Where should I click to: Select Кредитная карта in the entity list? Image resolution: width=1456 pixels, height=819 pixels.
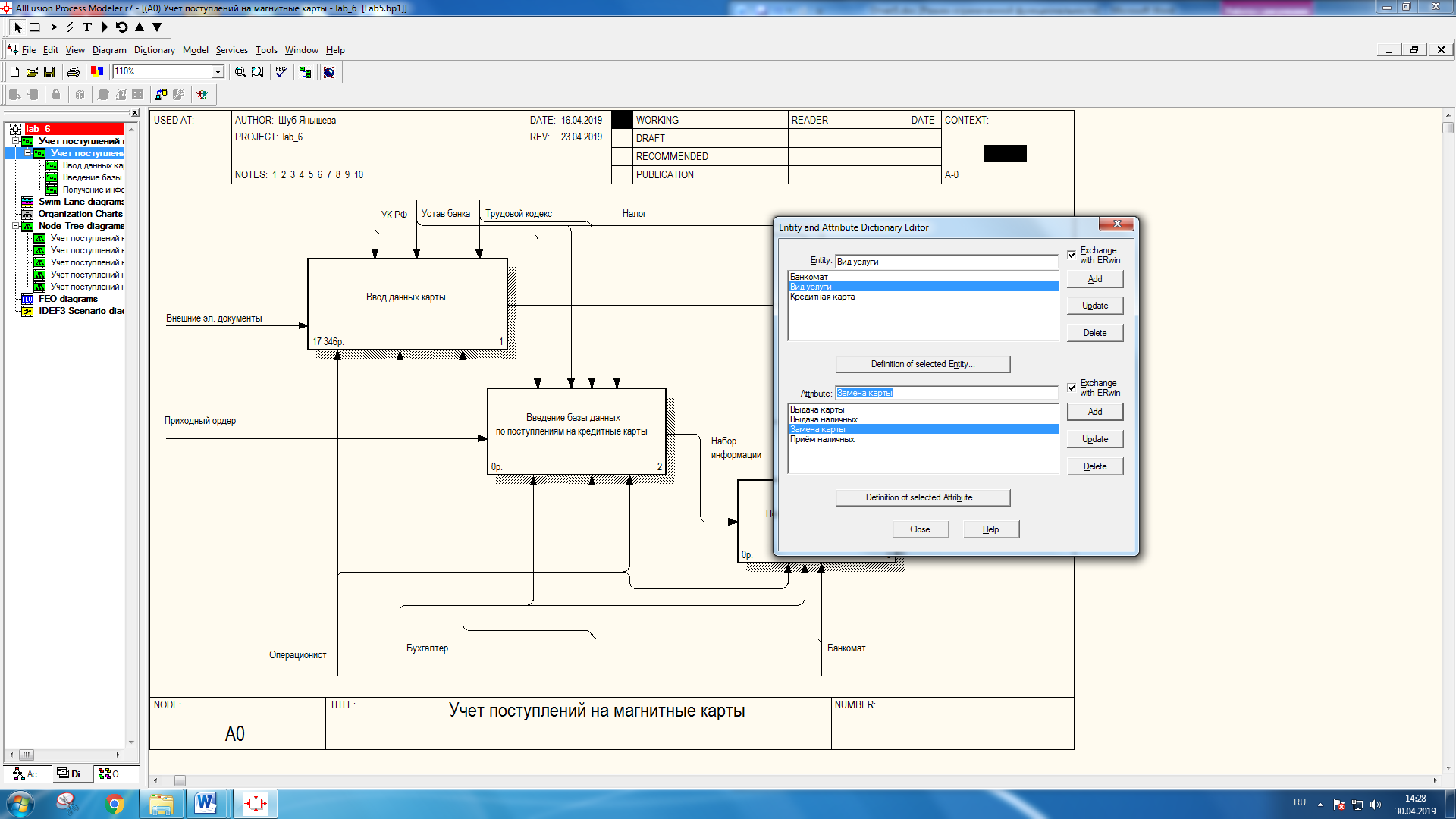click(923, 297)
